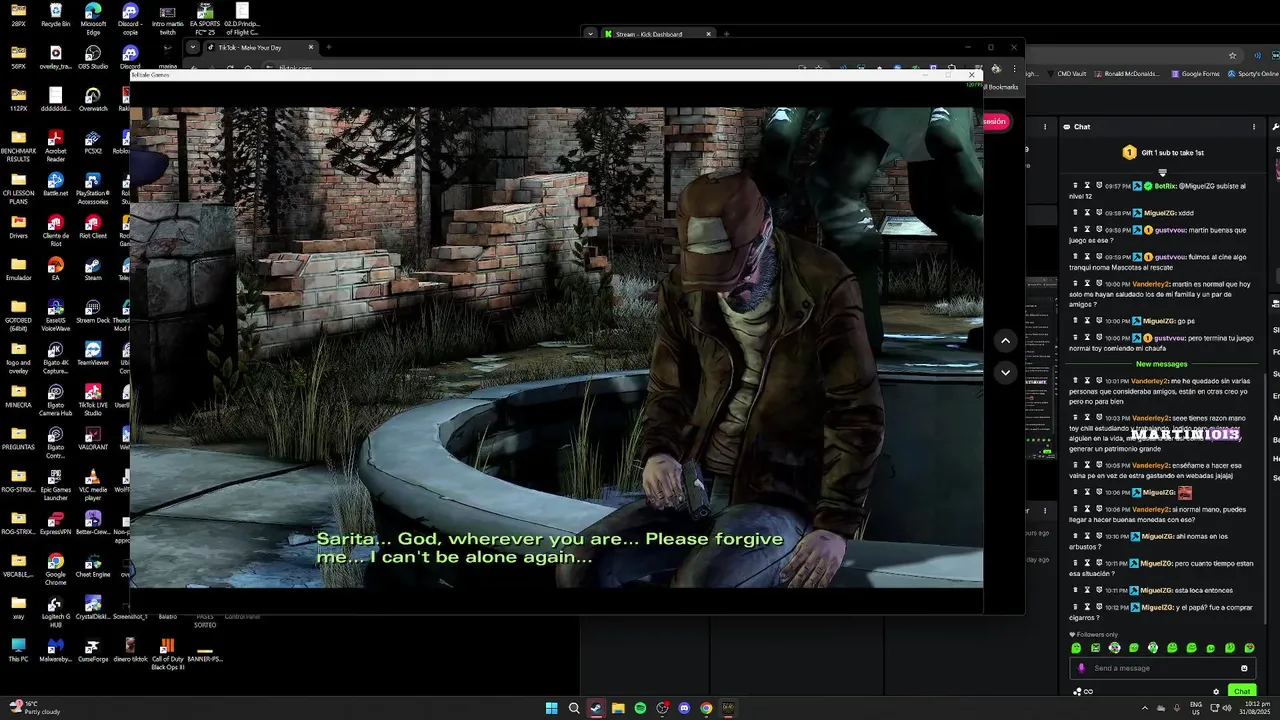Viewport: 1280px width, 720px height.
Task: Select the Riot Client desktop icon
Action: click(93, 226)
